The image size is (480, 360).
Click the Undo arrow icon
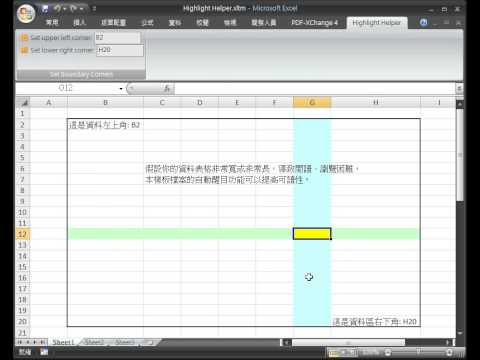click(x=58, y=9)
